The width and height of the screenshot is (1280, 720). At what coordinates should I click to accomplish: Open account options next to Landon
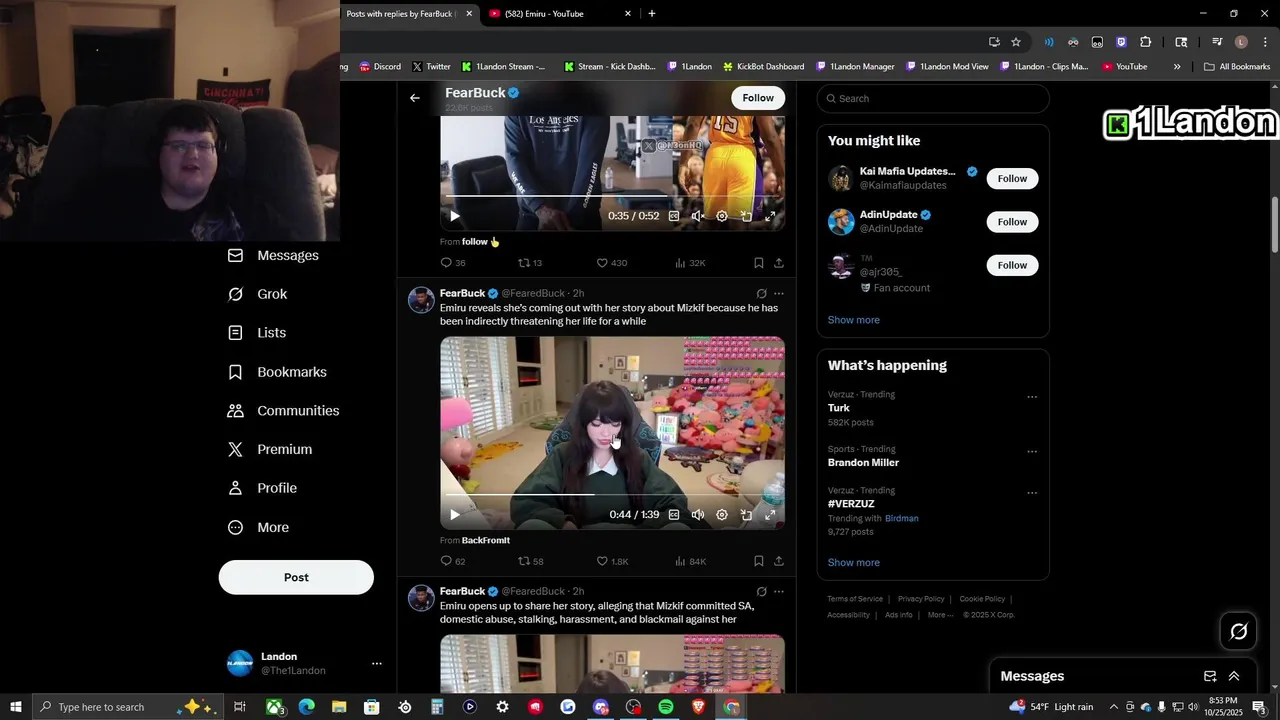[376, 663]
